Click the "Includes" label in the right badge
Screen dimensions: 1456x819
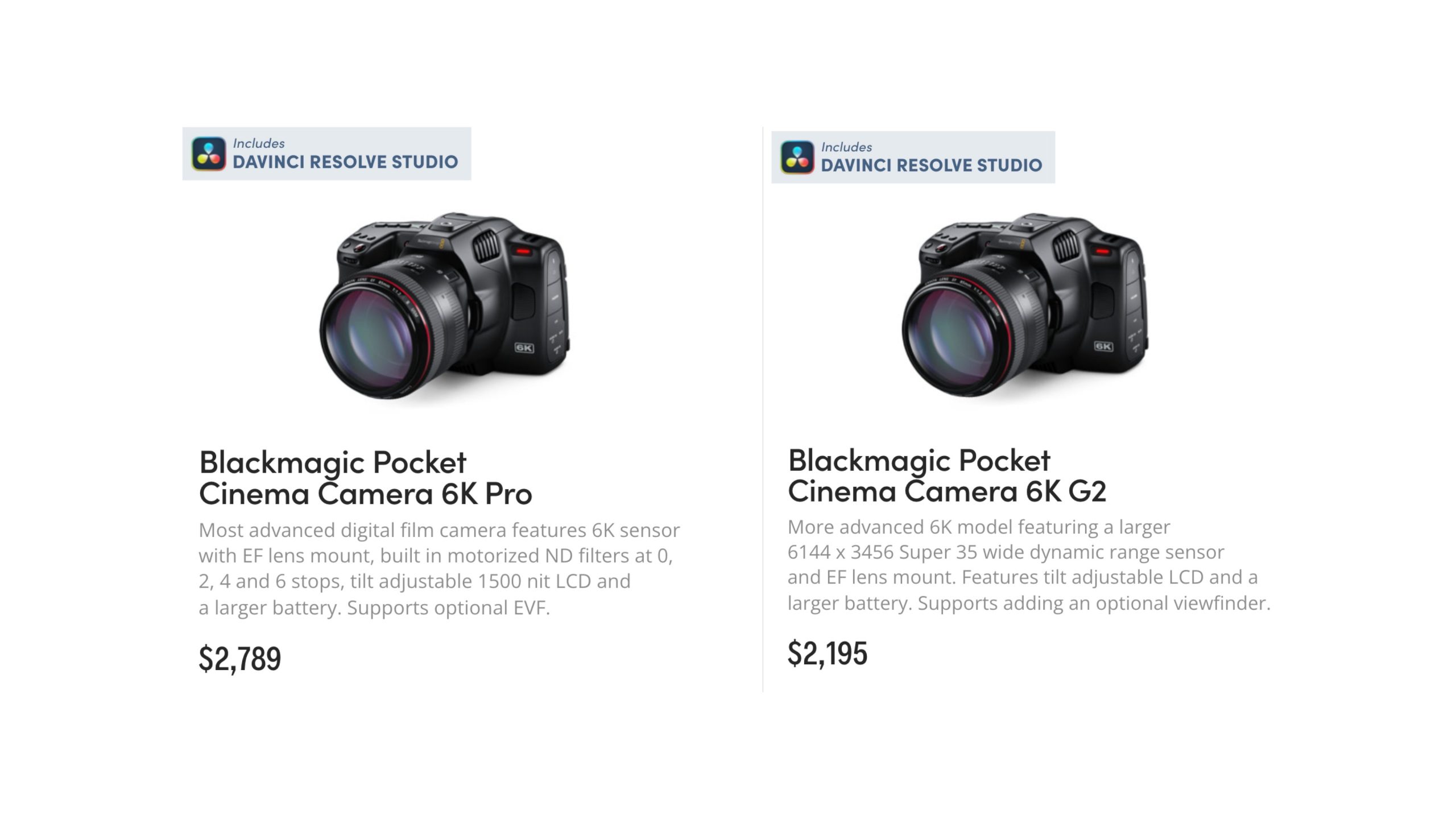tap(846, 147)
